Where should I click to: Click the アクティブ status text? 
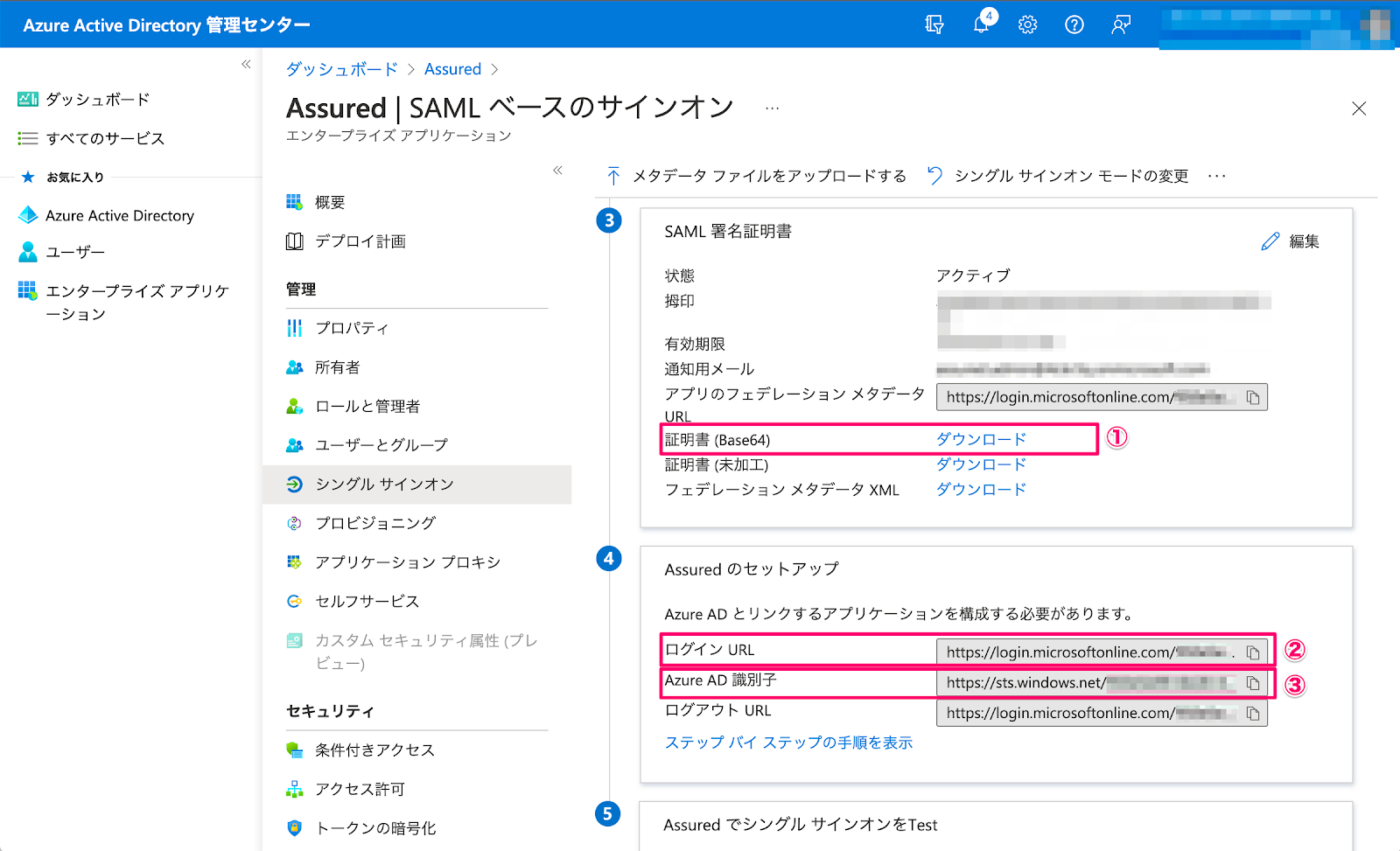(x=973, y=276)
